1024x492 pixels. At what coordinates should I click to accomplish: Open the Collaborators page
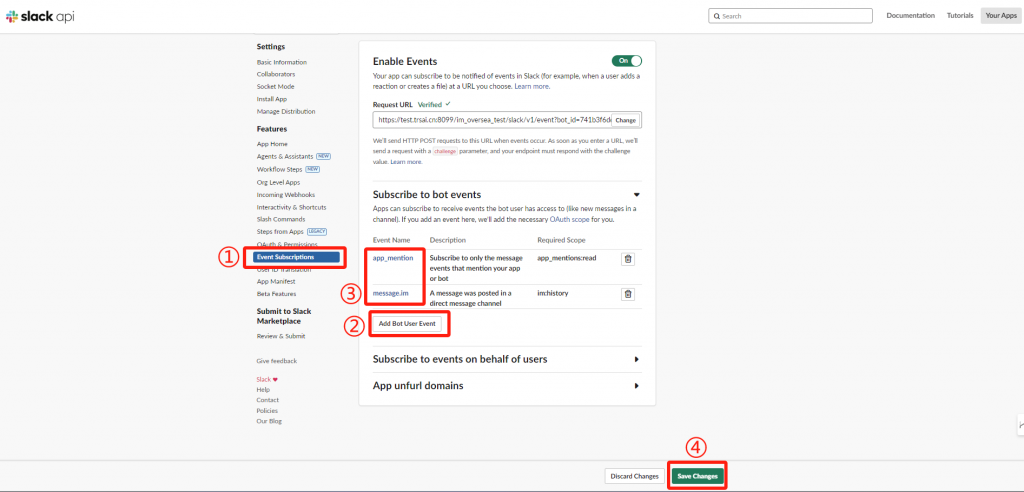point(276,74)
